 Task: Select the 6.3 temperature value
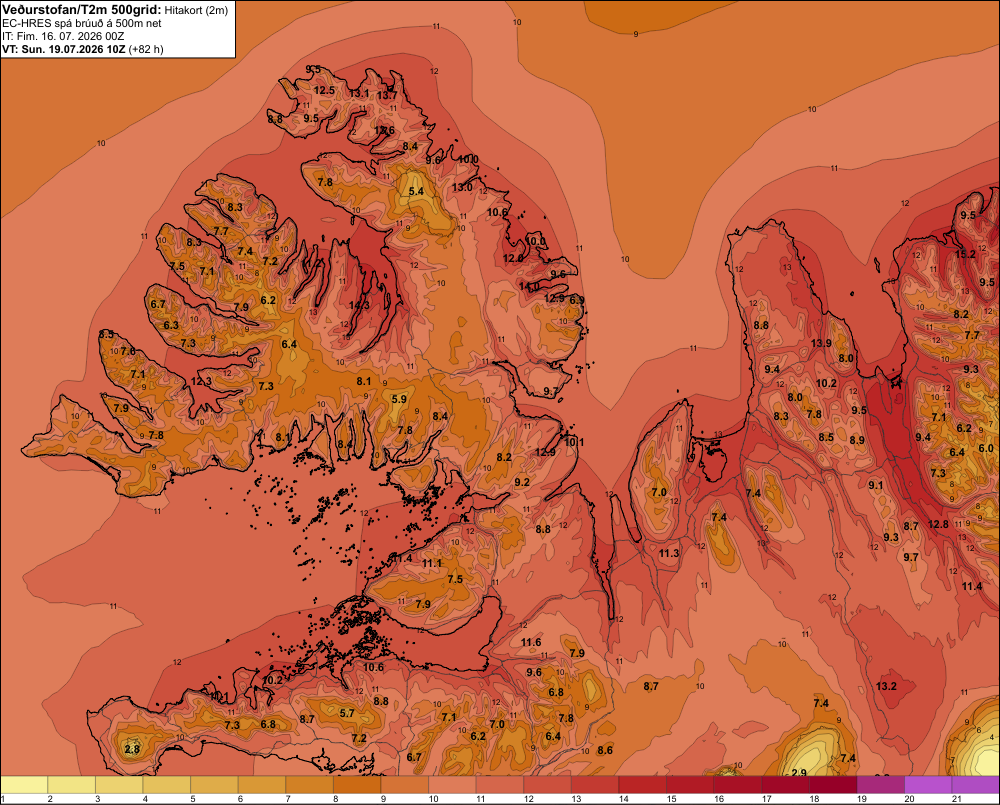(171, 325)
